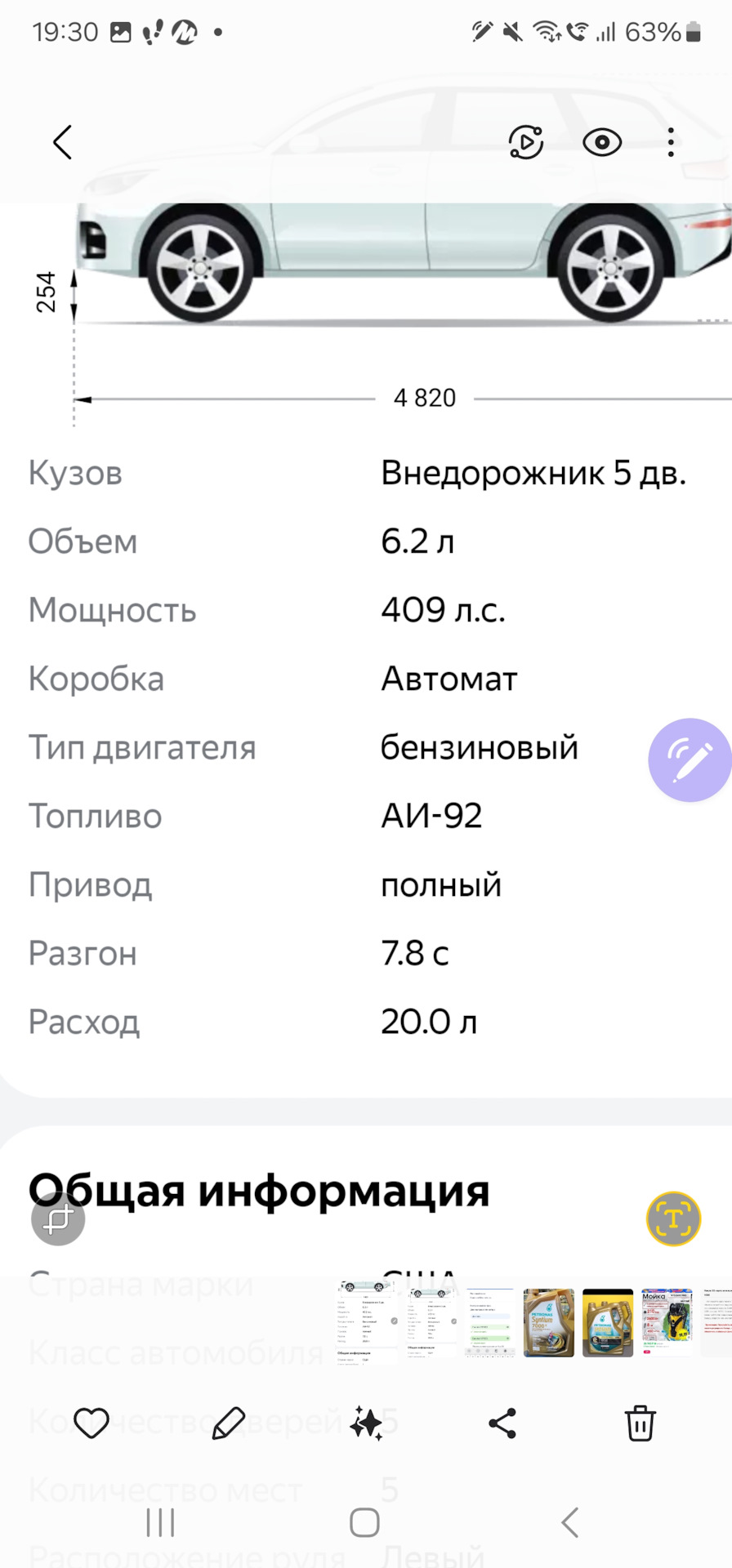The width and height of the screenshot is (732, 1568).
Task: Delete image with trash icon
Action: coord(640,1423)
